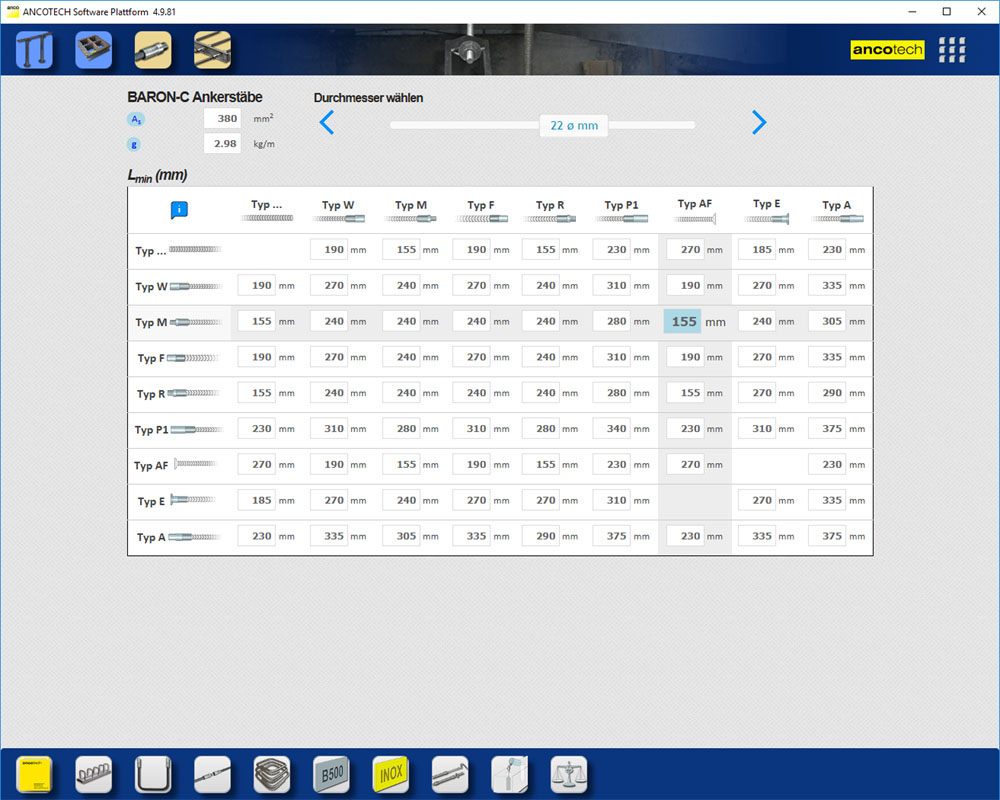Go to previous diameter with left chevron

326,123
